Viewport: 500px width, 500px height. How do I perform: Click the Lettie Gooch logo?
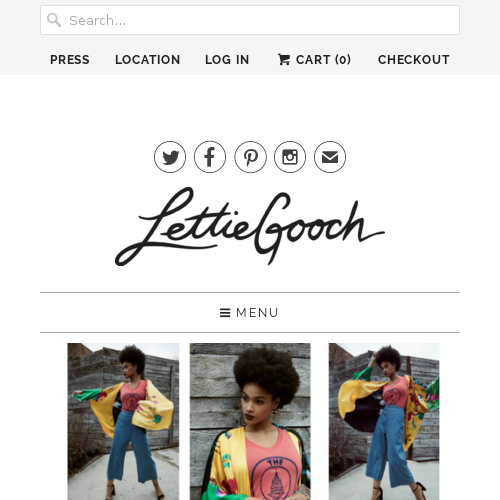pyautogui.click(x=250, y=226)
